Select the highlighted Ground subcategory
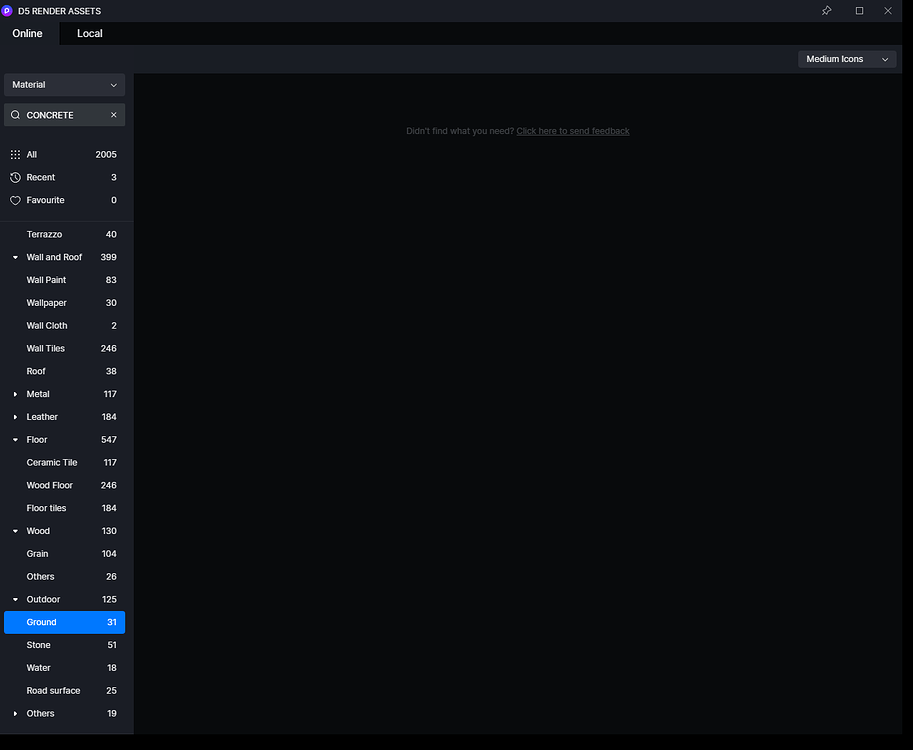 tap(64, 622)
